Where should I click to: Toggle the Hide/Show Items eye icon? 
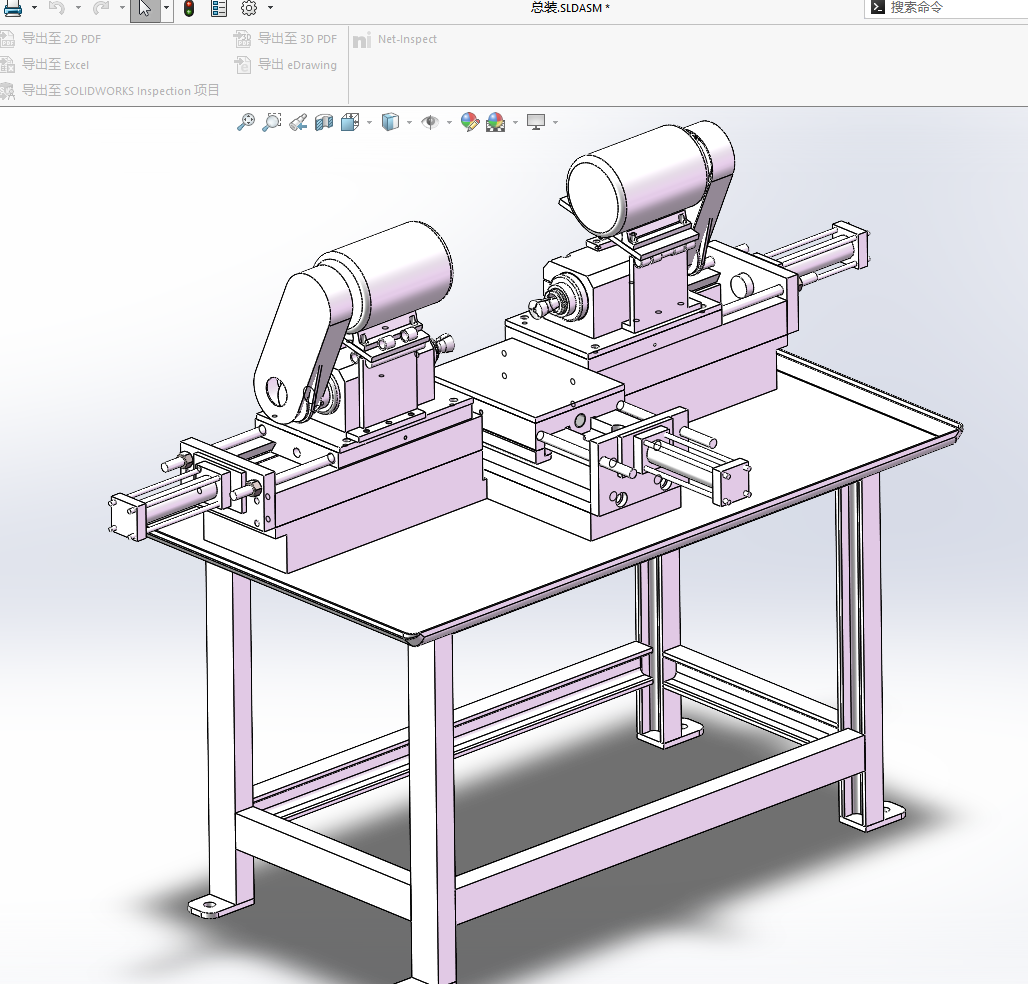click(430, 122)
